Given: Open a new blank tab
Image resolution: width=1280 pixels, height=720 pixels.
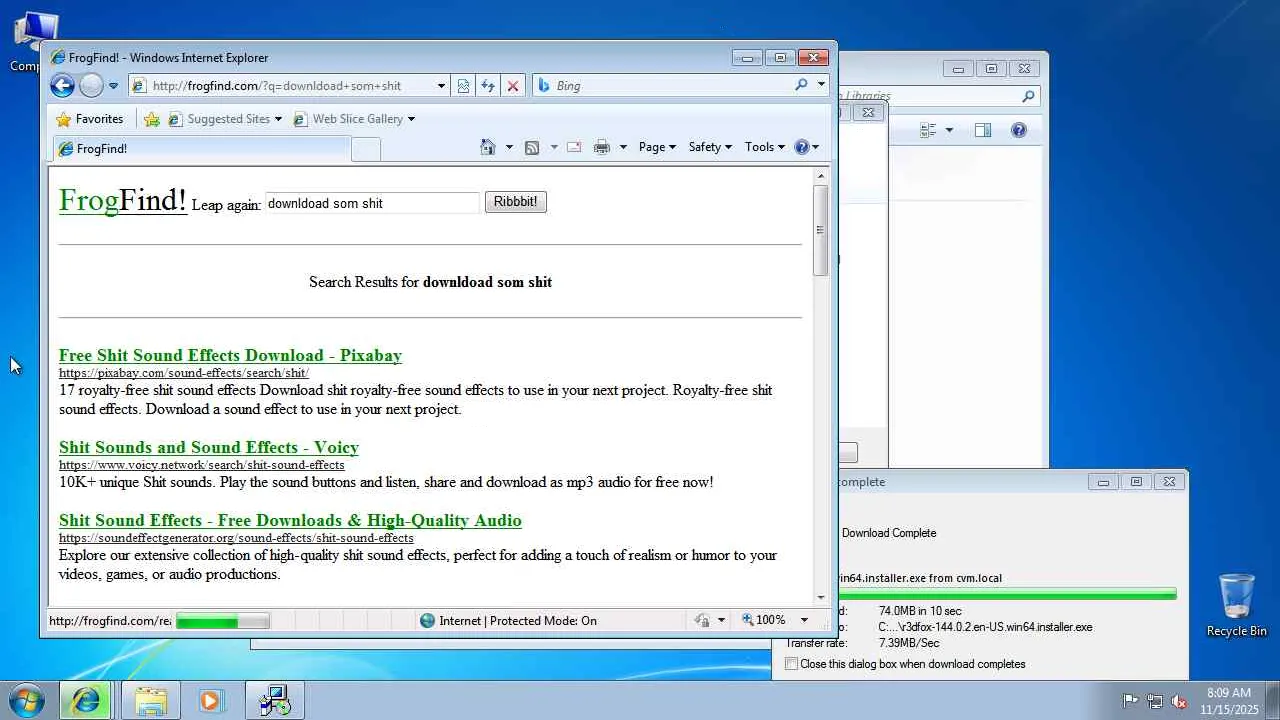Looking at the screenshot, I should point(366,149).
